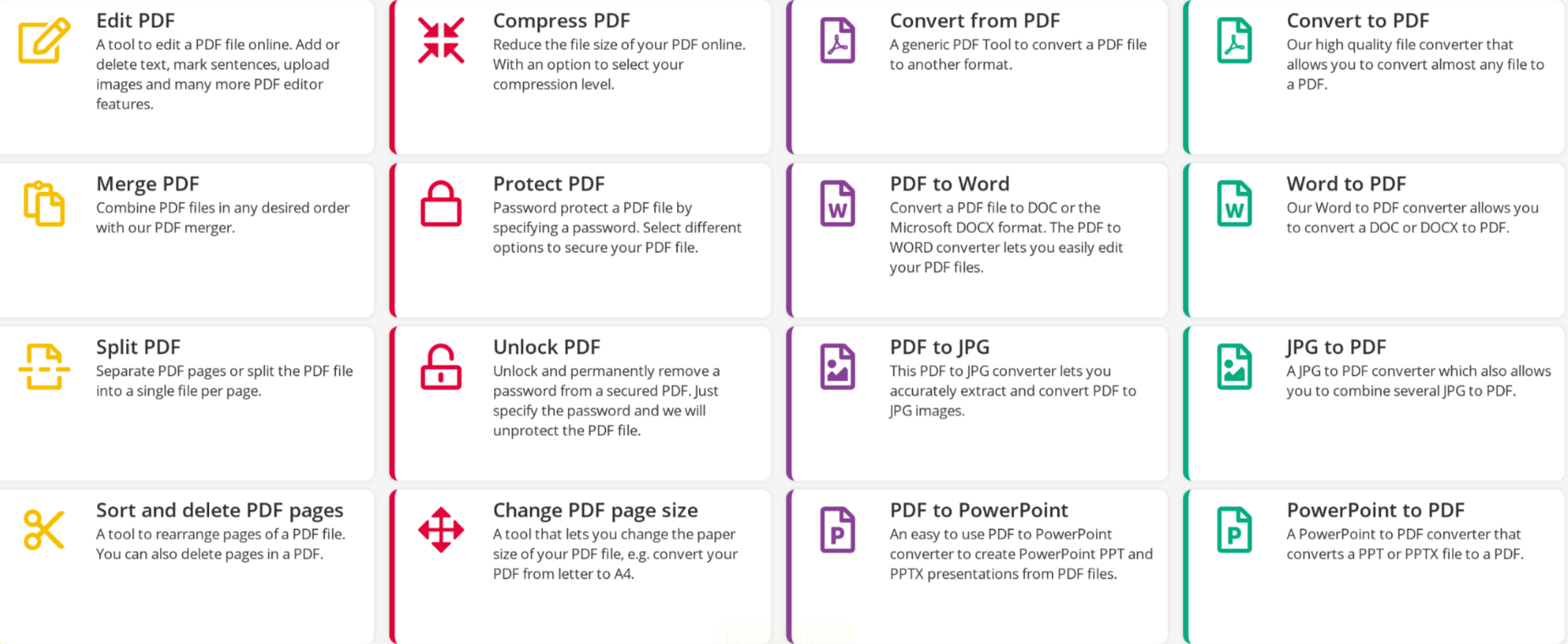Open the JPG to PDF heading
The image size is (1568, 644).
1336,347
